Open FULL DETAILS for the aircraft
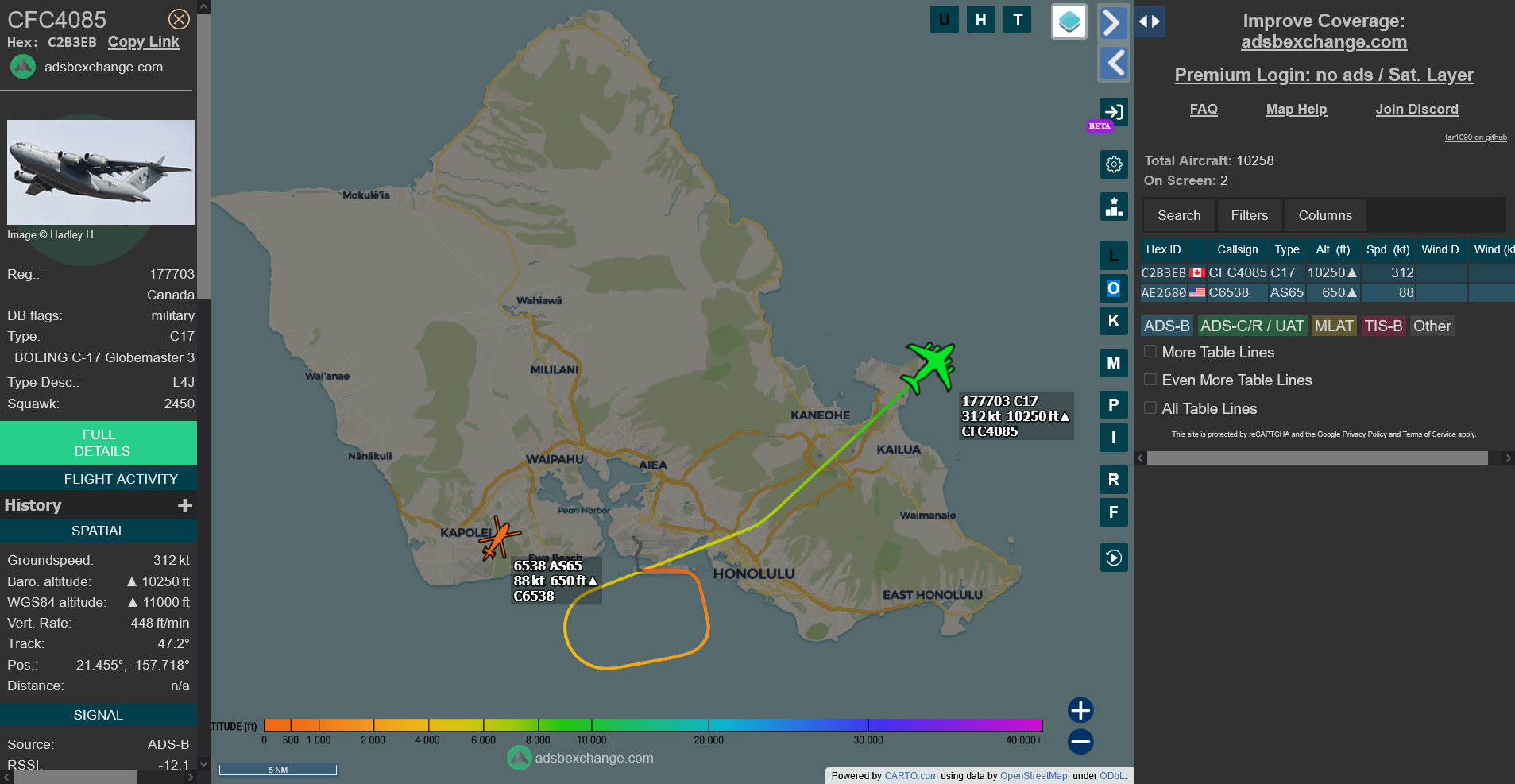The image size is (1515, 784). coord(99,443)
